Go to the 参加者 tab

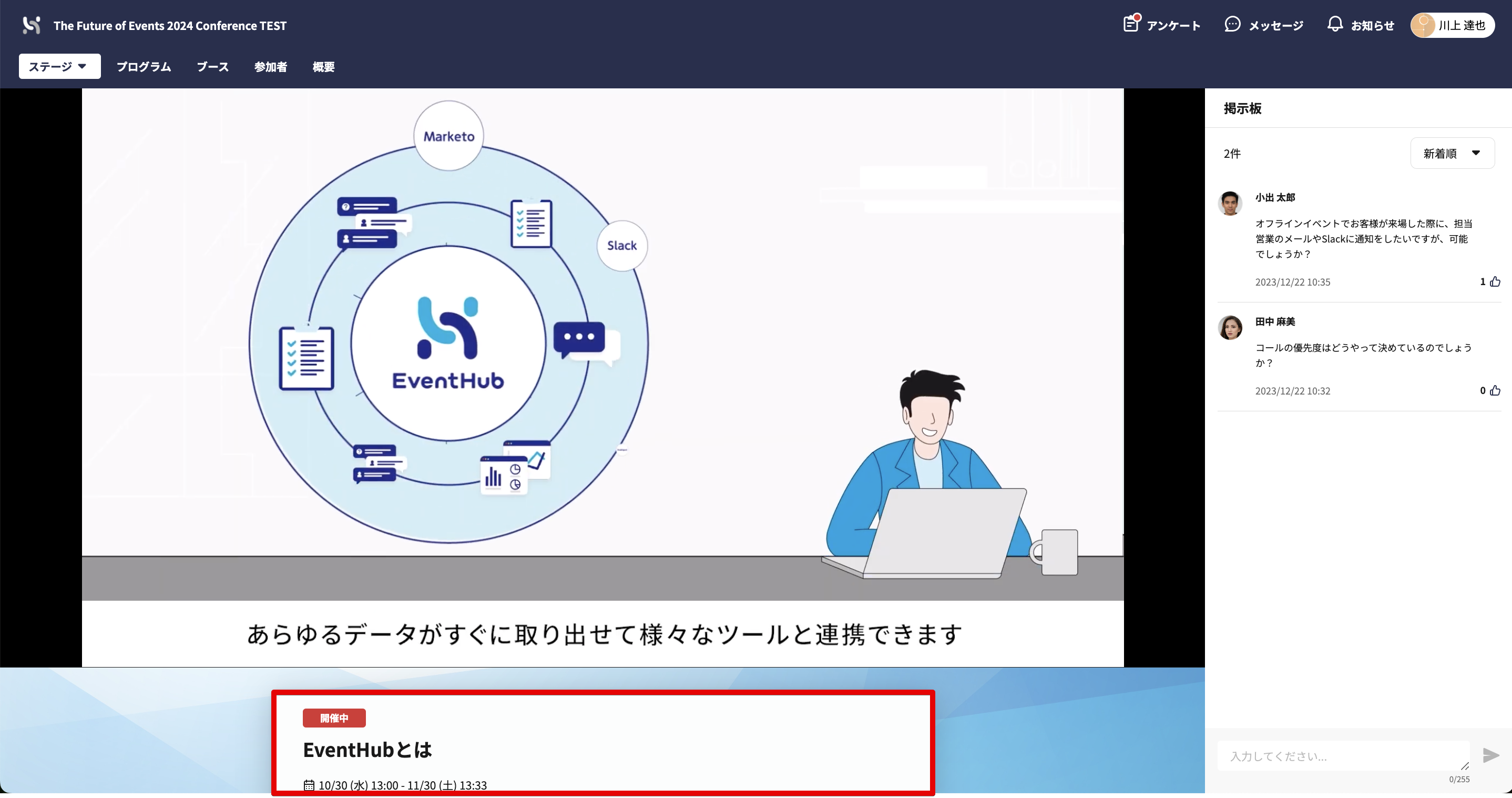(x=271, y=67)
